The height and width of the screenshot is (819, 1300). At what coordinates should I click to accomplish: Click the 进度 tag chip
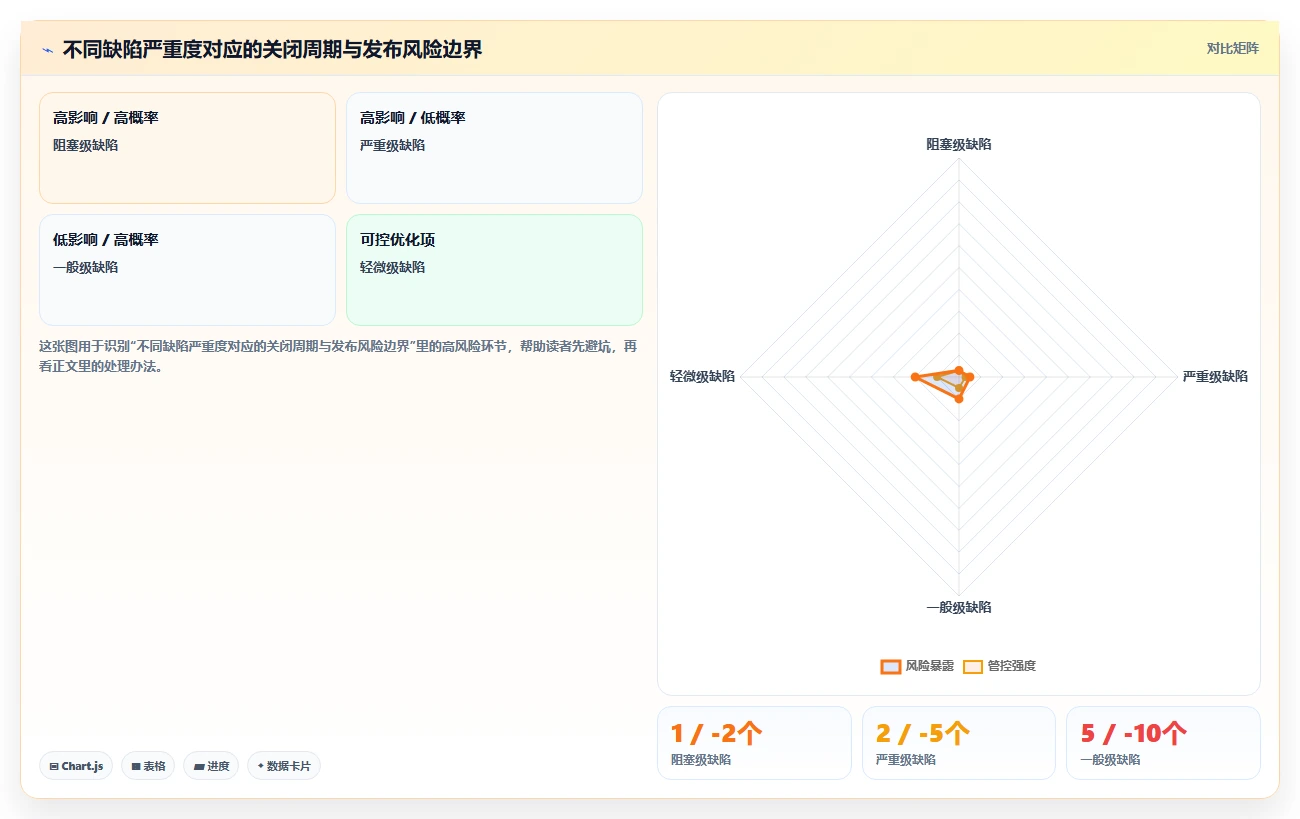(x=211, y=766)
